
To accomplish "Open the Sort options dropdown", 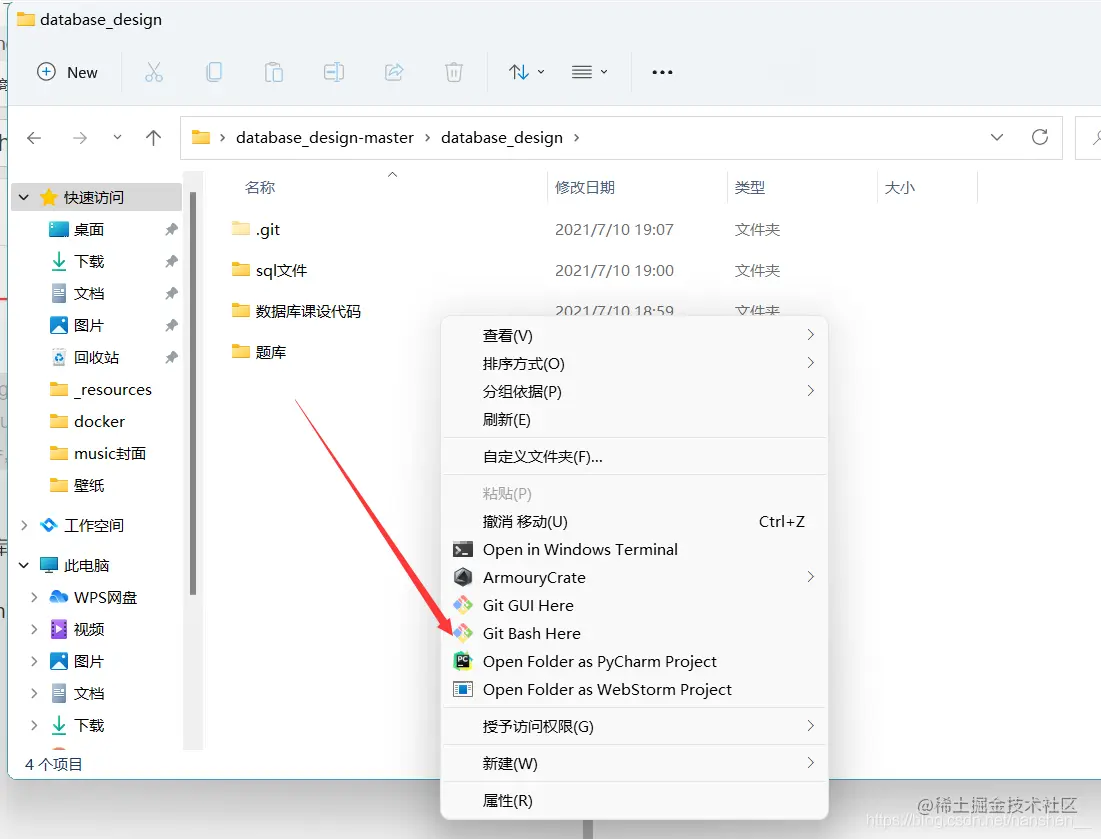I will tap(527, 72).
